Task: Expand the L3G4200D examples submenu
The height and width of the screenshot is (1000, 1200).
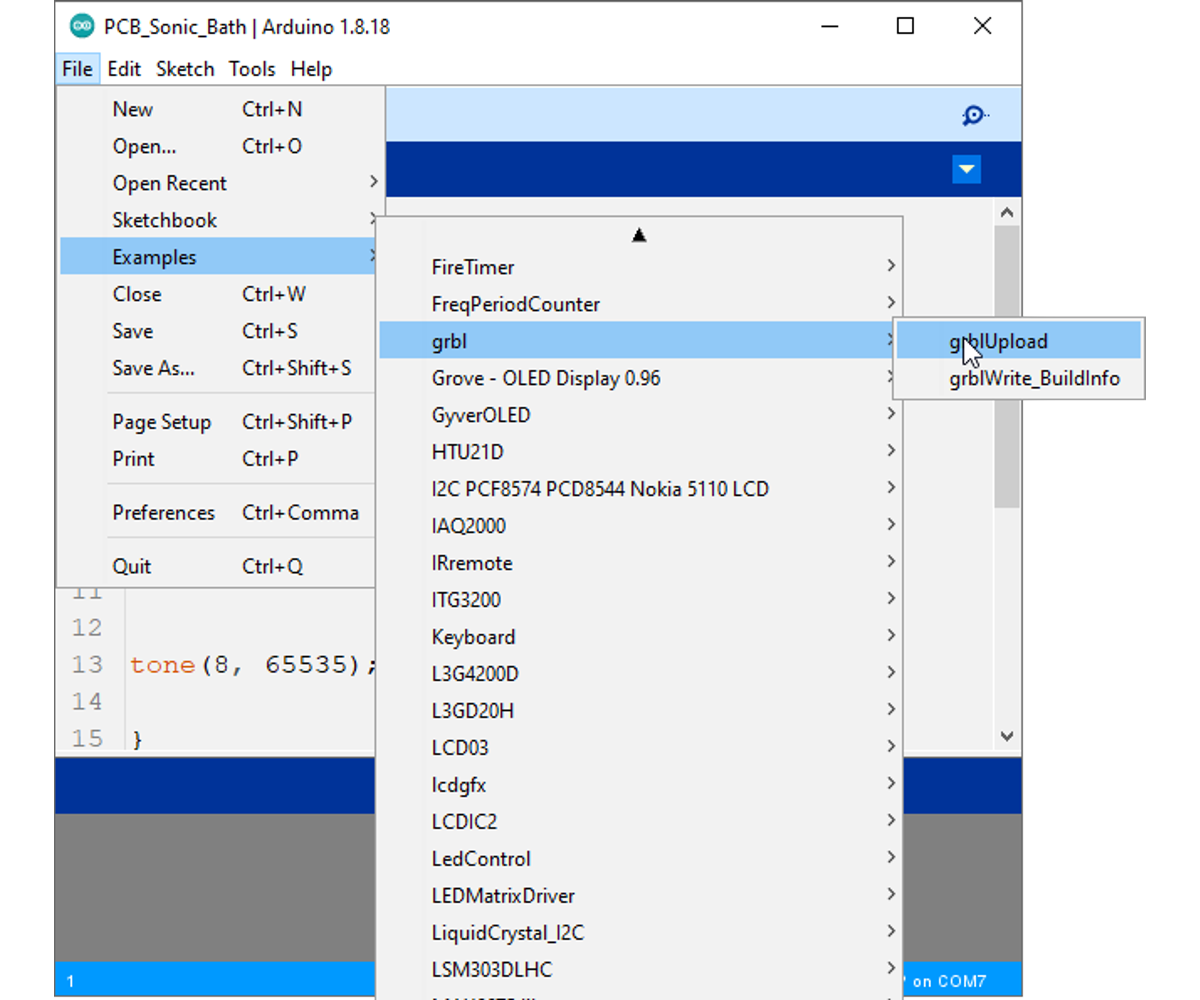Action: click(640, 675)
